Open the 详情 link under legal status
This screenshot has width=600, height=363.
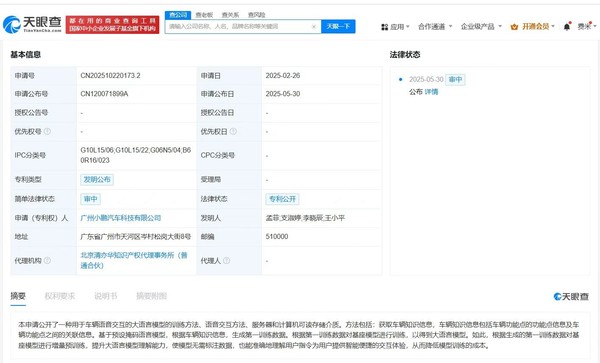pos(431,92)
